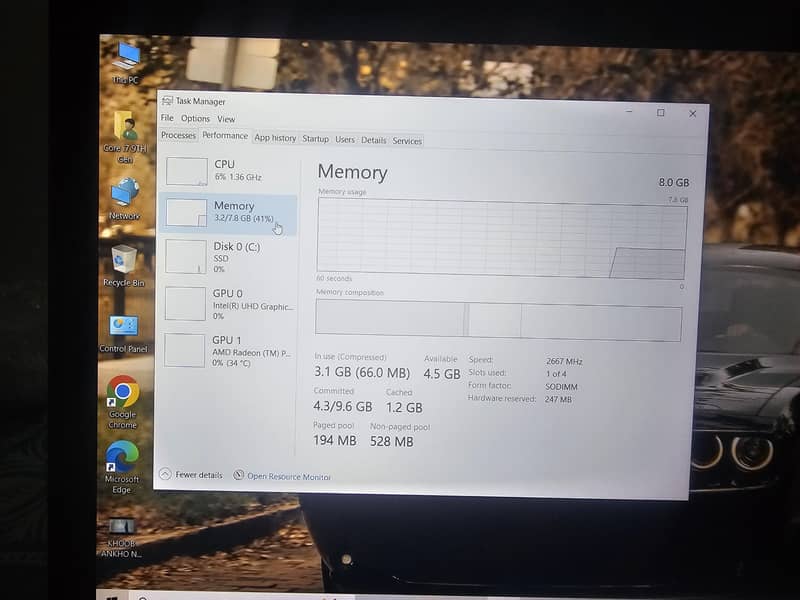Open the Core i7 9TH Gen folder
The width and height of the screenshot is (800, 600).
click(x=125, y=136)
